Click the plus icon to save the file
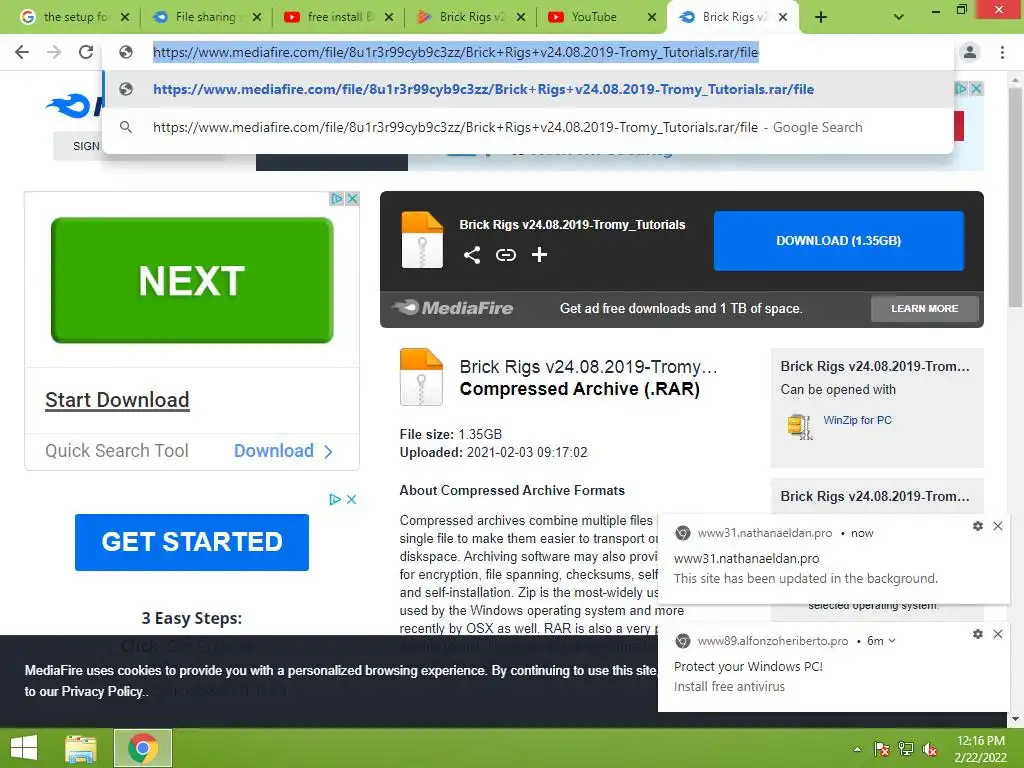This screenshot has height=768, width=1024. (539, 255)
